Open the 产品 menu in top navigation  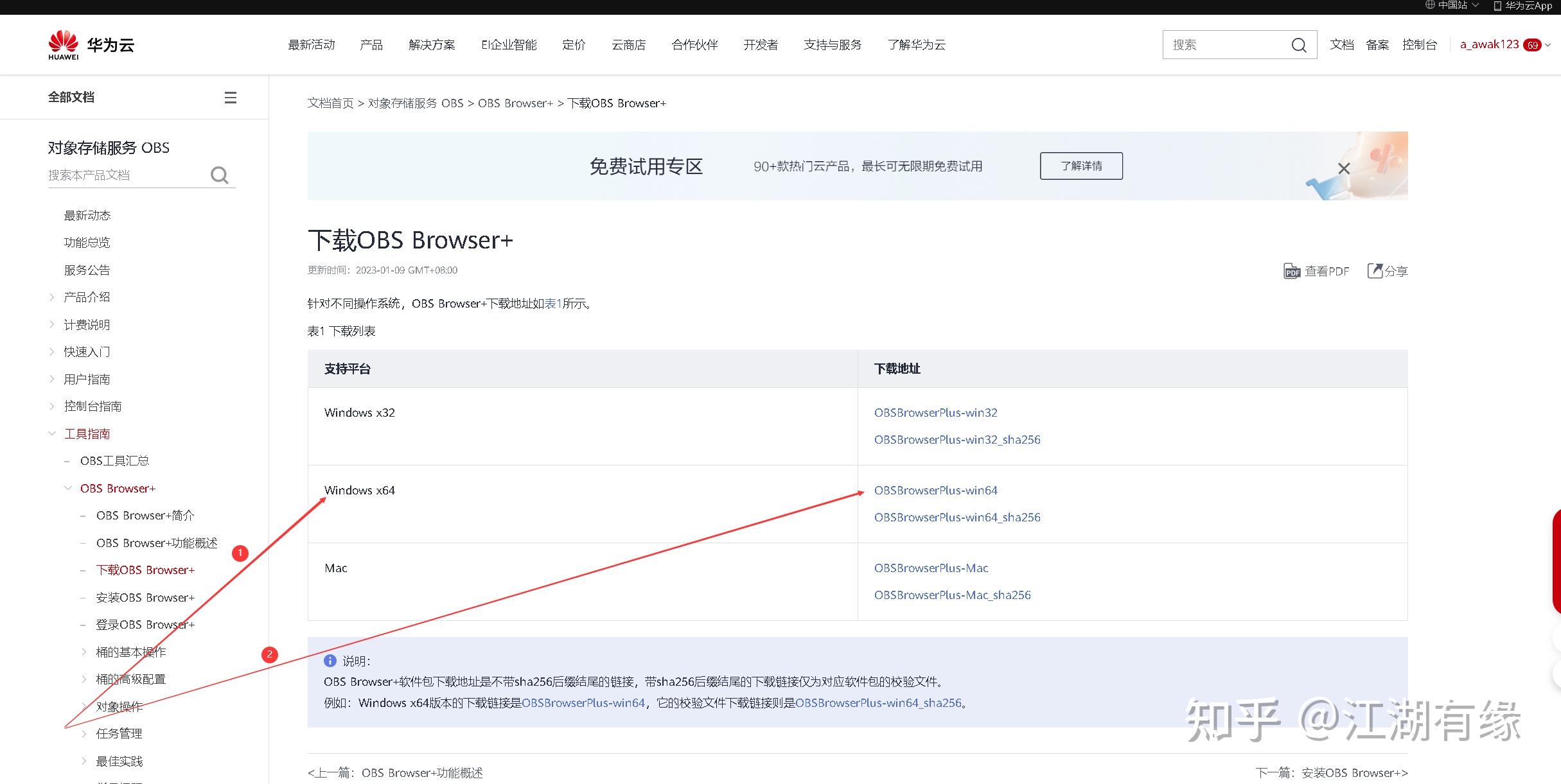tap(370, 44)
